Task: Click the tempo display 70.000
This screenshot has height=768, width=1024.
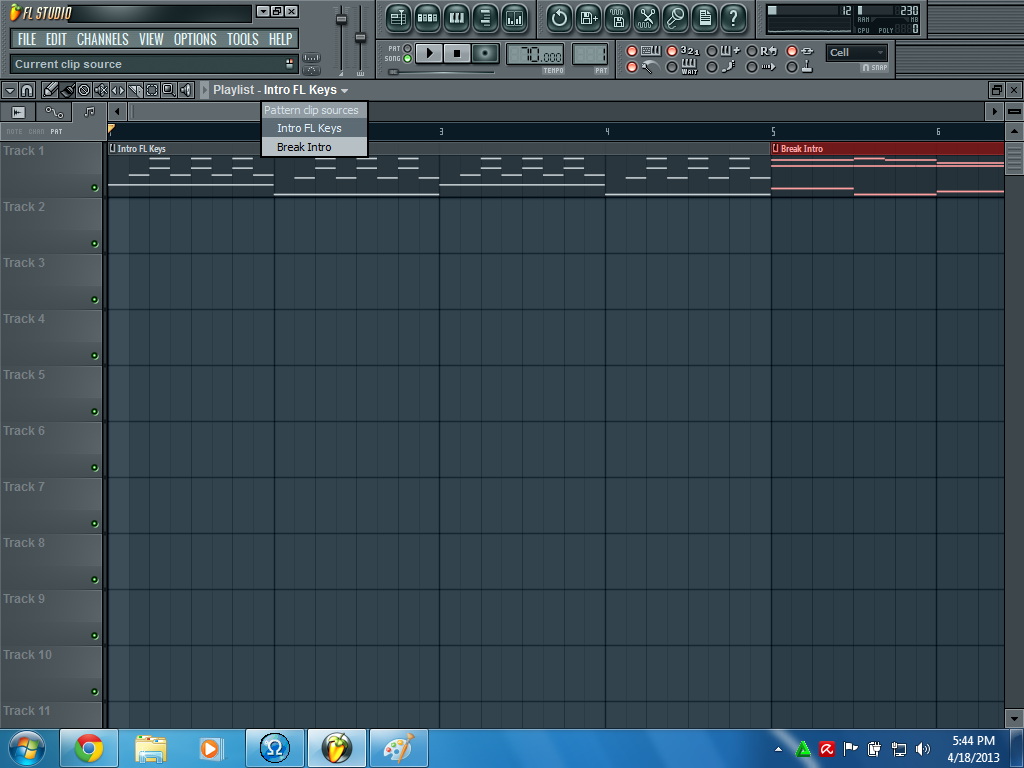Action: tap(535, 55)
